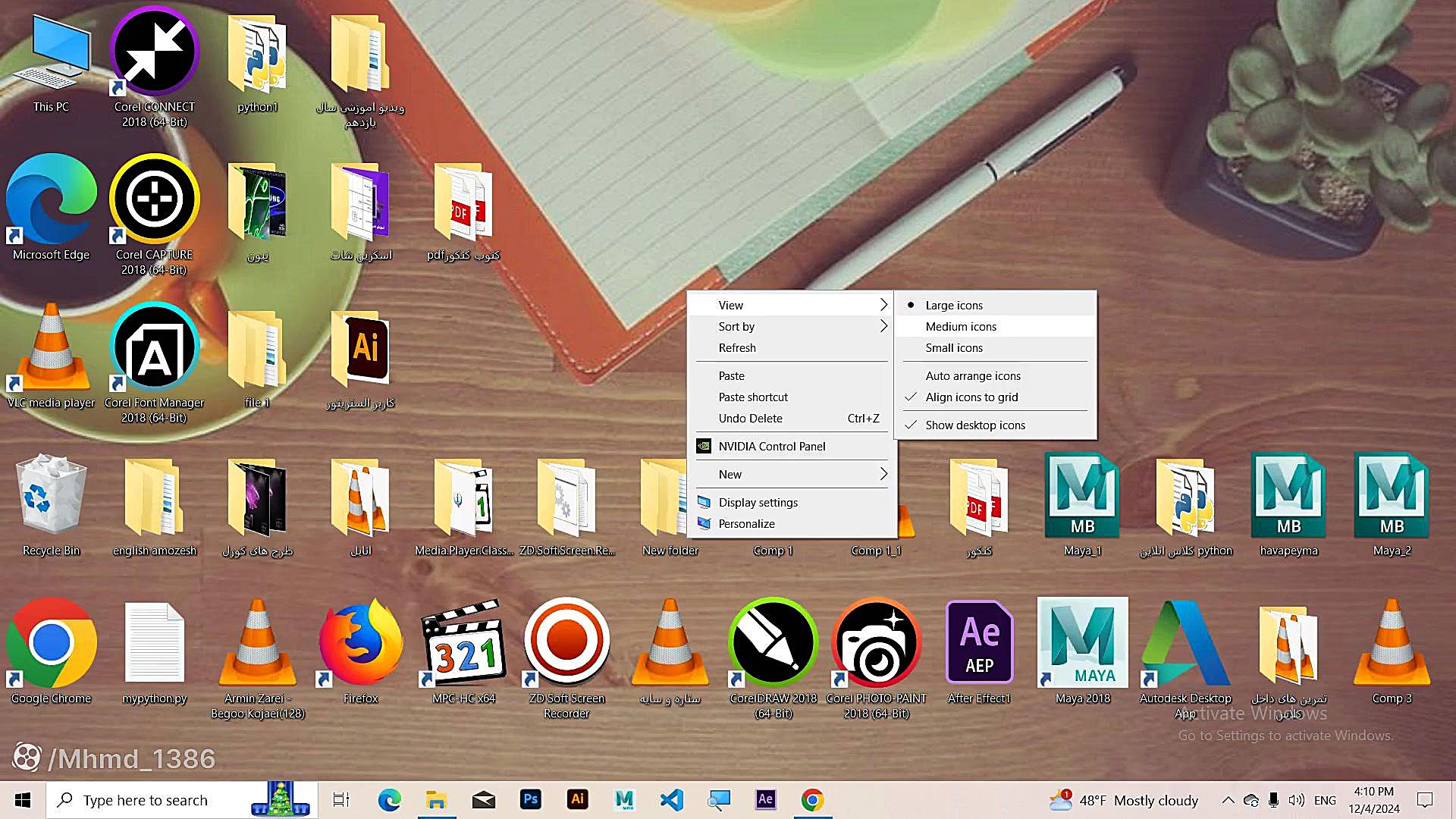The height and width of the screenshot is (819, 1456).
Task: Open the Windows Start button
Action: 23,800
